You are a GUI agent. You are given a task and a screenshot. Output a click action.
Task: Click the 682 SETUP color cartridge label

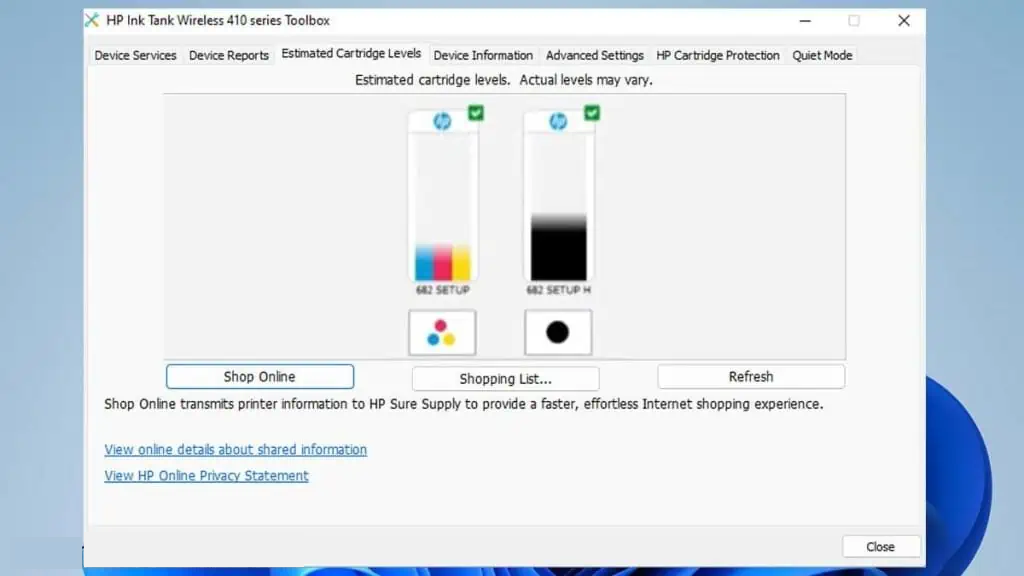point(443,290)
